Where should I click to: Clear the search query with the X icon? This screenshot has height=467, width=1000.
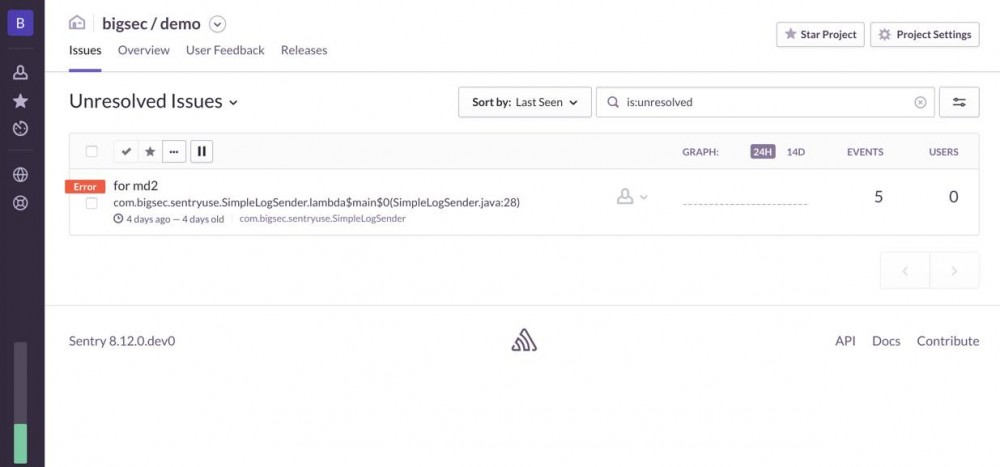(x=920, y=102)
